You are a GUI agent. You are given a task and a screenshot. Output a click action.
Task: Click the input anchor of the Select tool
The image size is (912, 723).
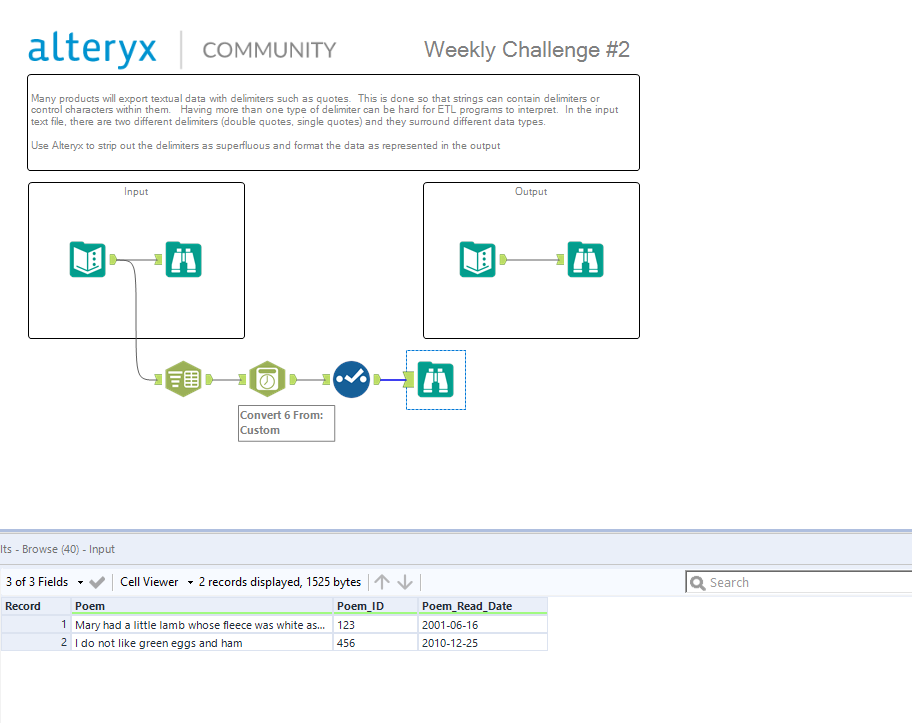coord(326,379)
